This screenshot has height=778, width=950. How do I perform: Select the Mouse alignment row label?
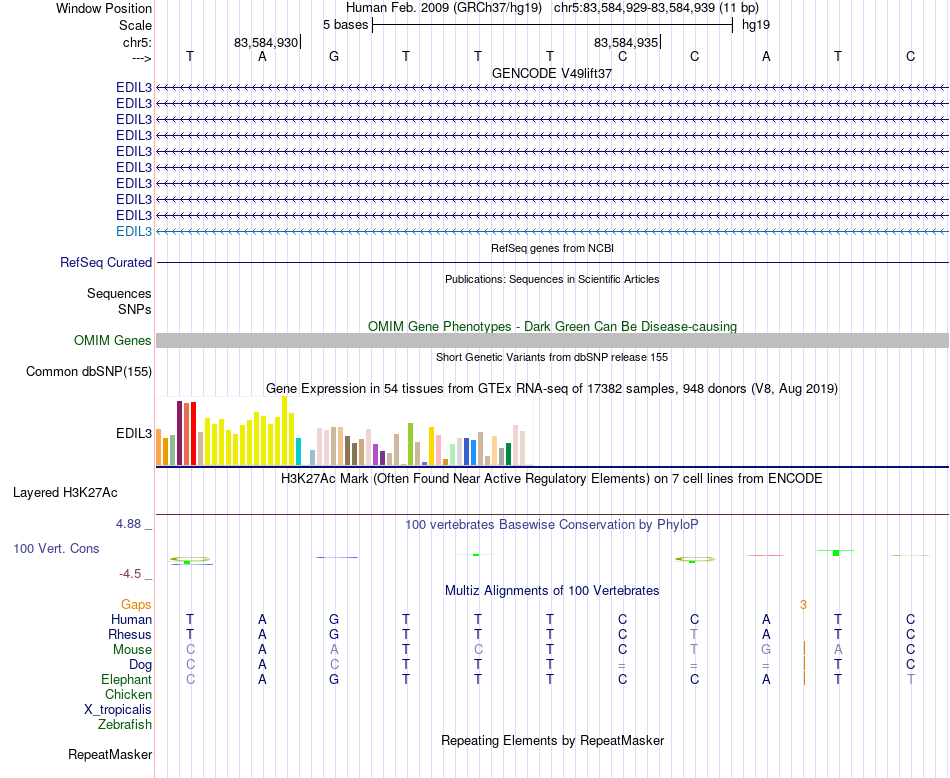132,650
